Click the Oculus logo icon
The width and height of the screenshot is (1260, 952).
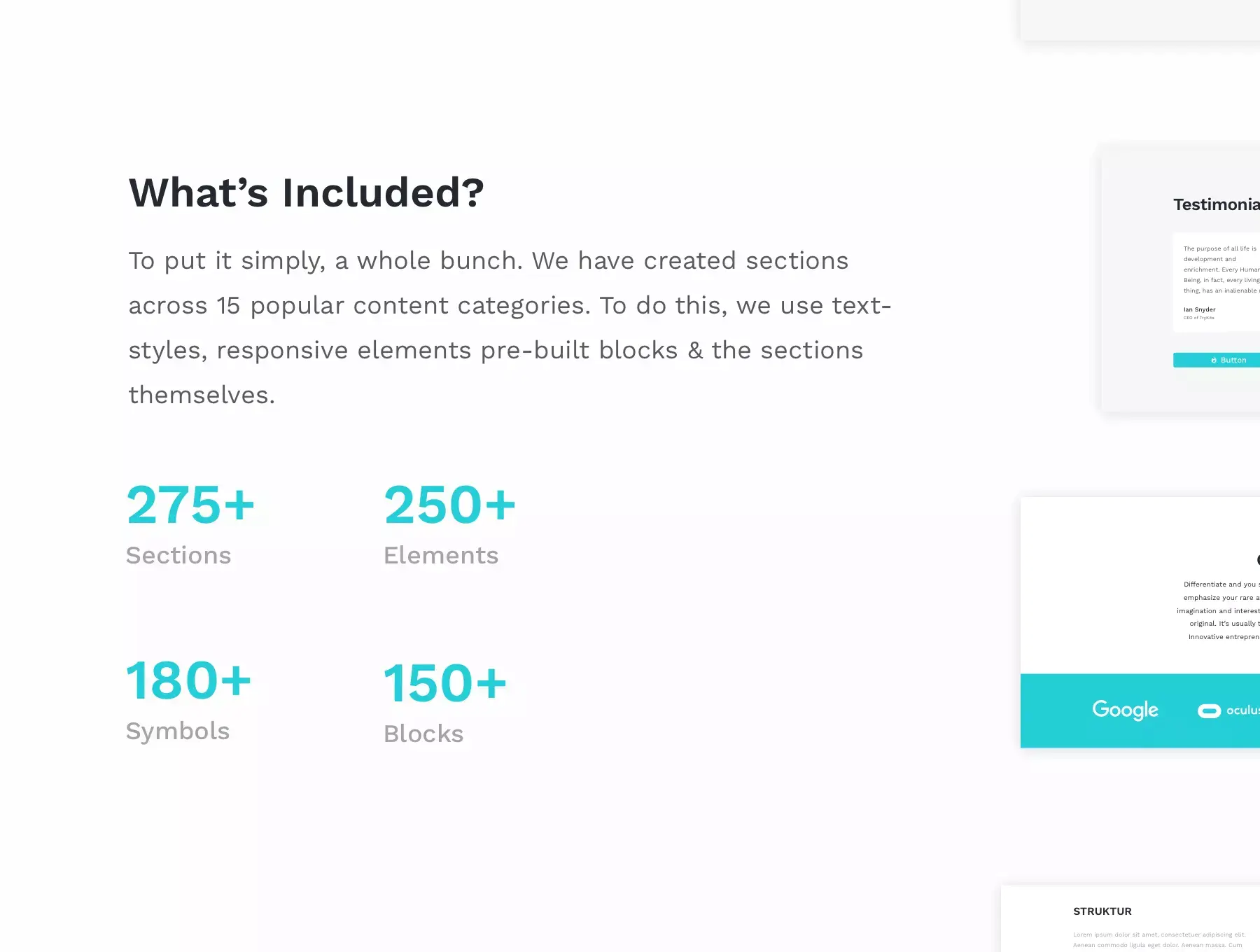click(x=1209, y=711)
